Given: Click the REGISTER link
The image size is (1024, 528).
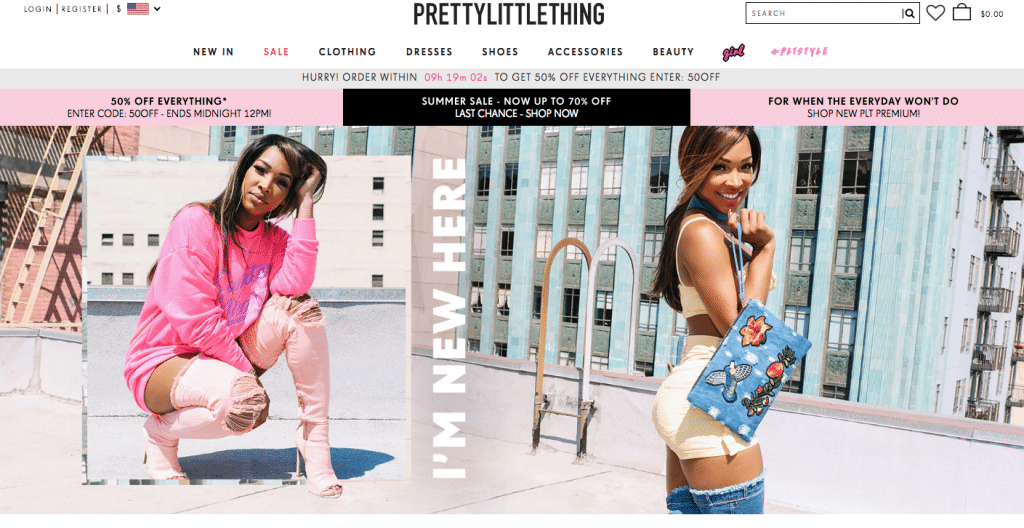Looking at the screenshot, I should [82, 9].
